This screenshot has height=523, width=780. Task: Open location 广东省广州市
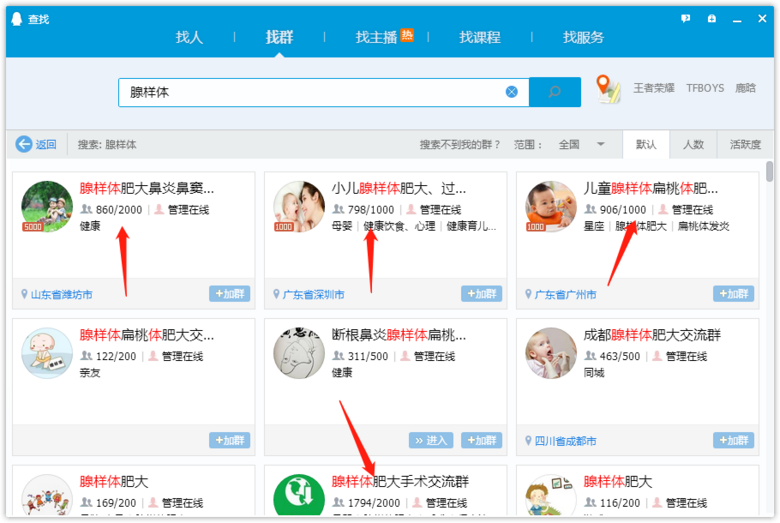pos(566,295)
